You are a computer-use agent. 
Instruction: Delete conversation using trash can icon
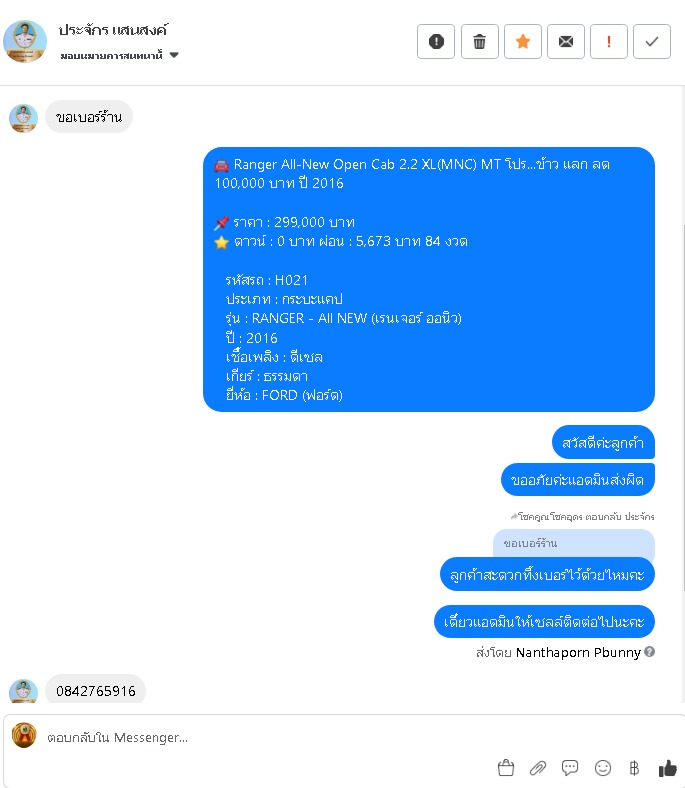(x=479, y=41)
